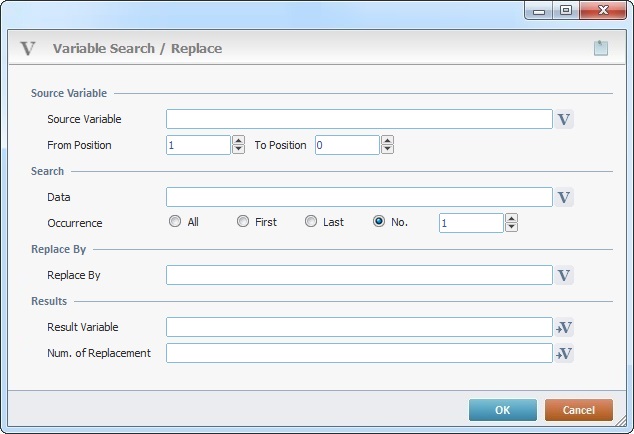Click into the Replace By text box

[x=359, y=275]
